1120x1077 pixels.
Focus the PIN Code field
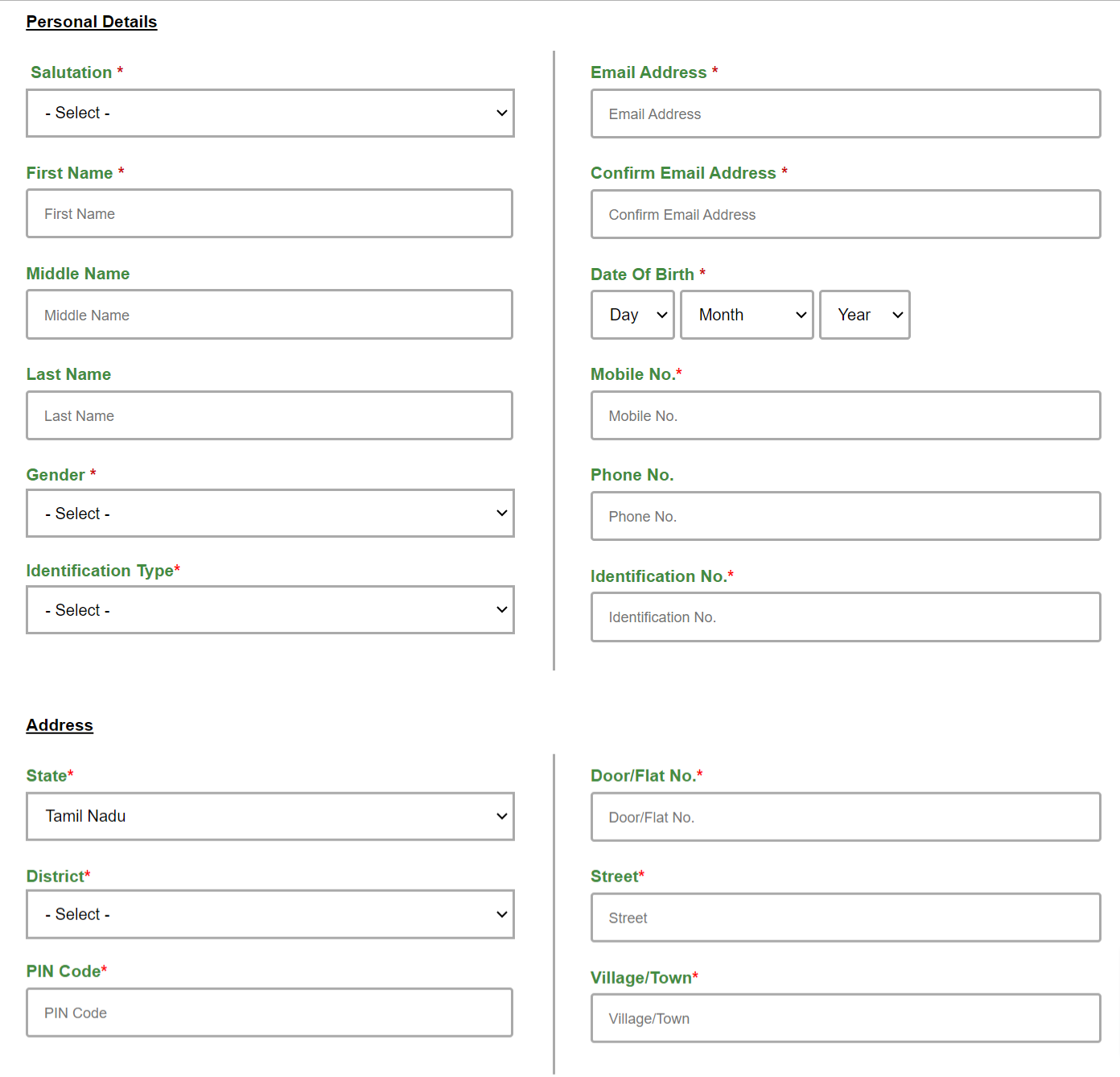[270, 1013]
